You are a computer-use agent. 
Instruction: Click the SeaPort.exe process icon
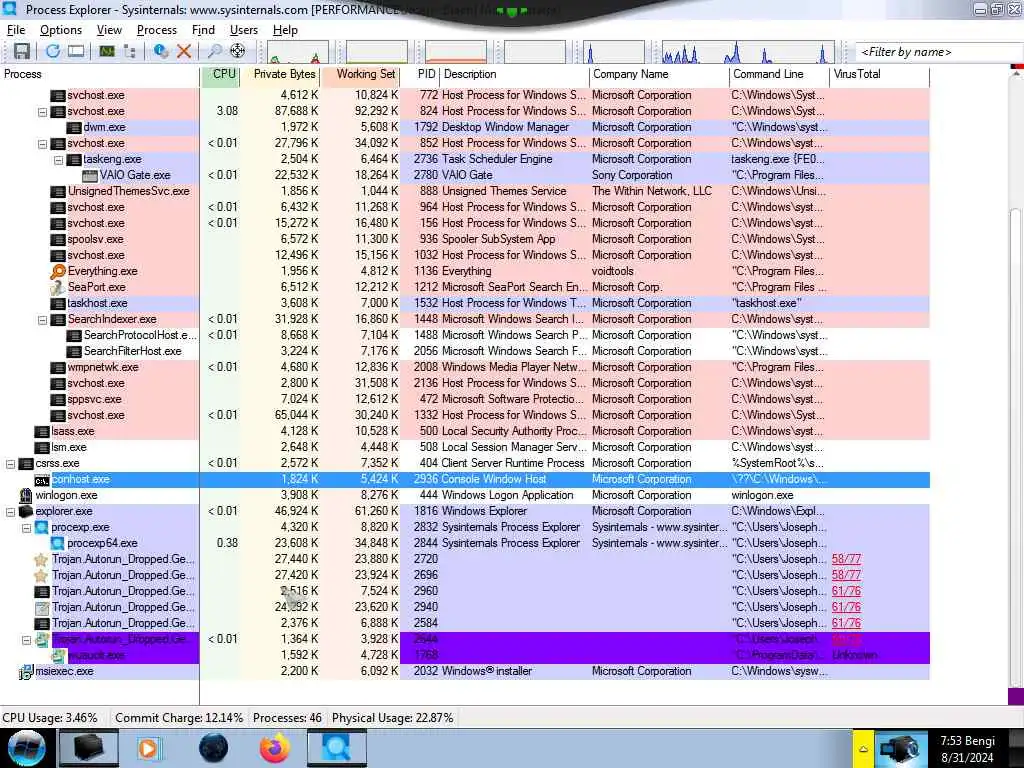click(x=58, y=287)
